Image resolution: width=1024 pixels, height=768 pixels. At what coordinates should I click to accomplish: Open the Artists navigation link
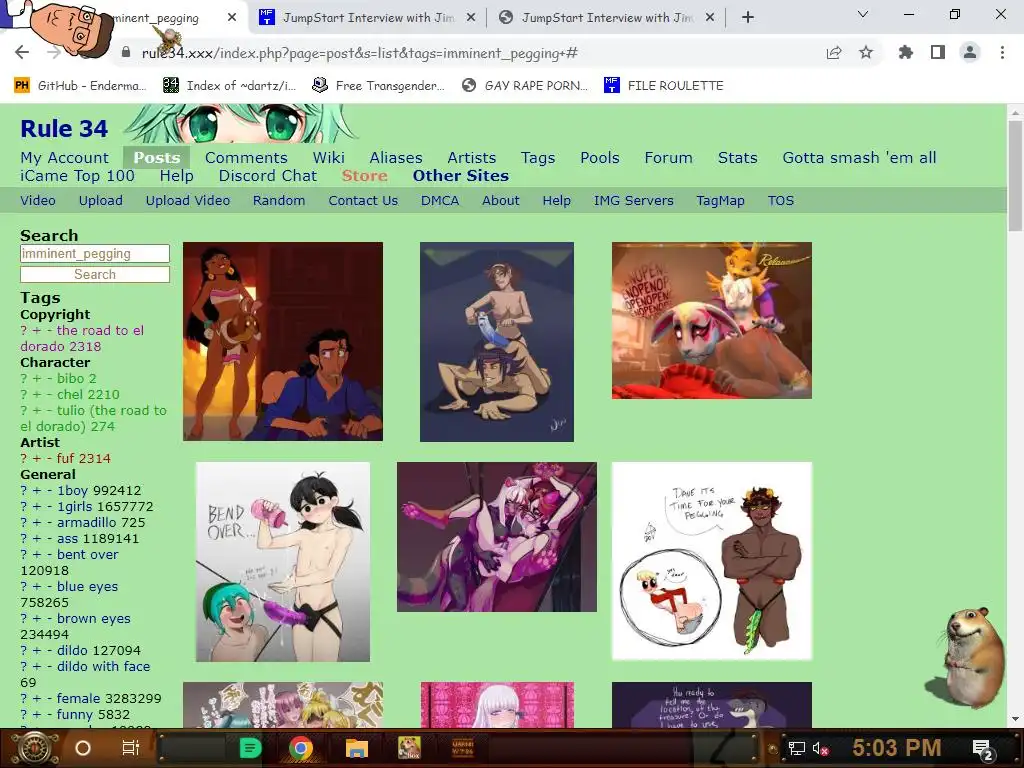[x=472, y=157]
